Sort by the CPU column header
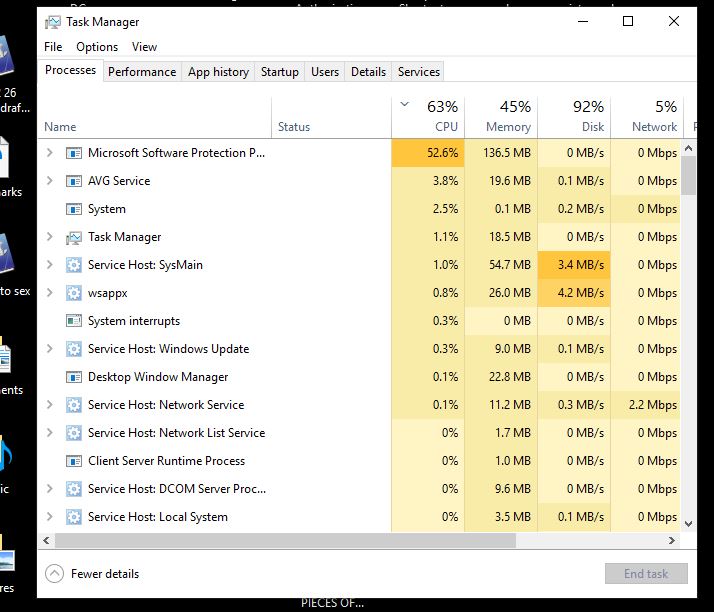Screen dimensions: 714x612 pos(428,117)
